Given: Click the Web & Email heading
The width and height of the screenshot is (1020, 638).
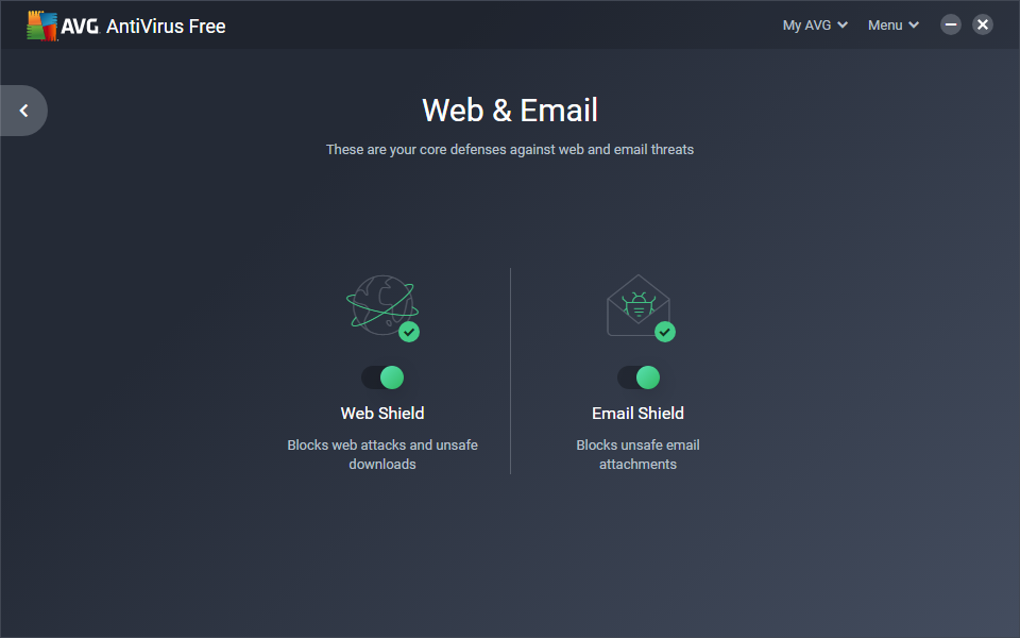Looking at the screenshot, I should [510, 110].
